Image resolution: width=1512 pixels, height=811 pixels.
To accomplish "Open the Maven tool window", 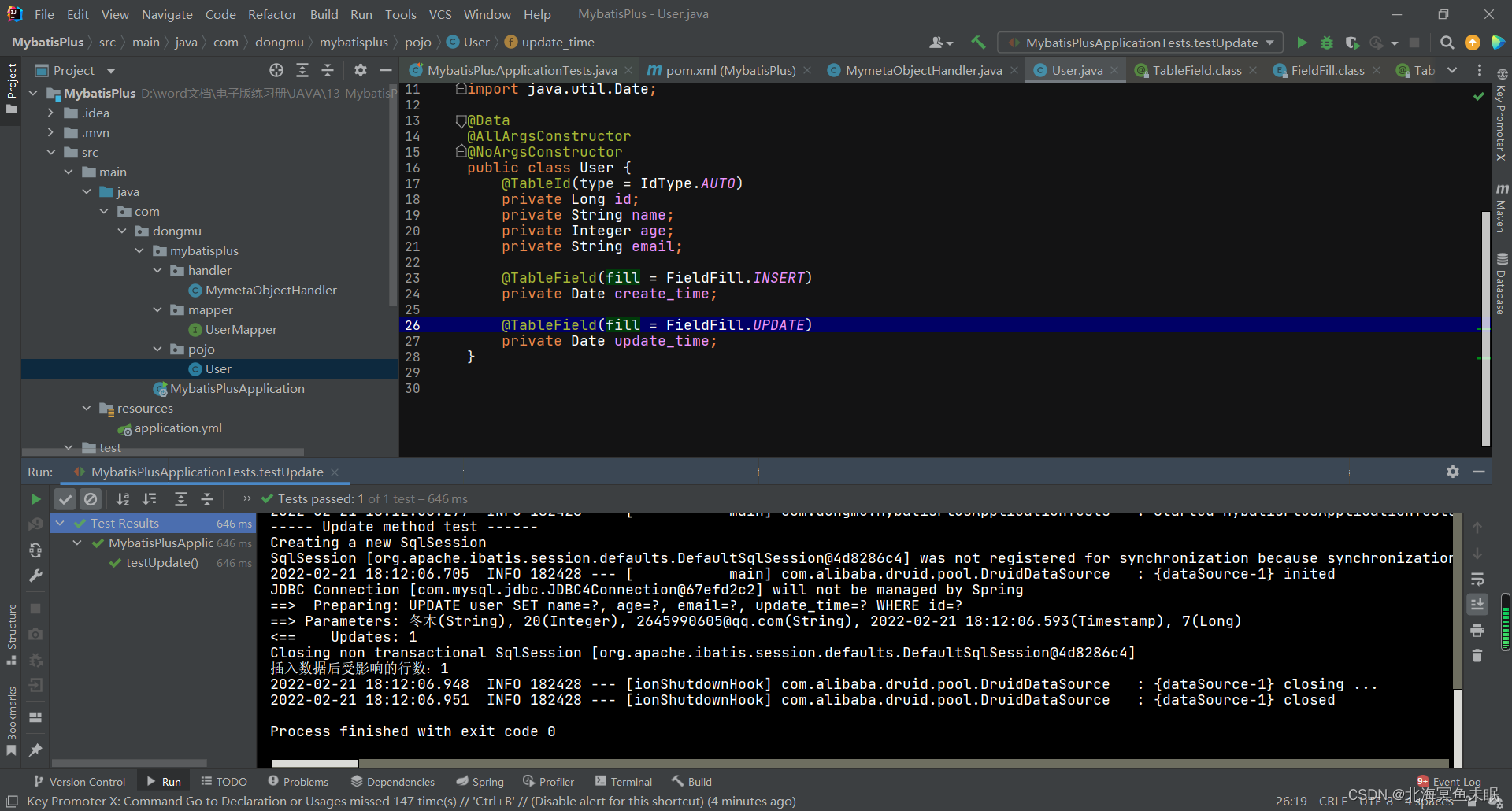I will [x=1502, y=209].
